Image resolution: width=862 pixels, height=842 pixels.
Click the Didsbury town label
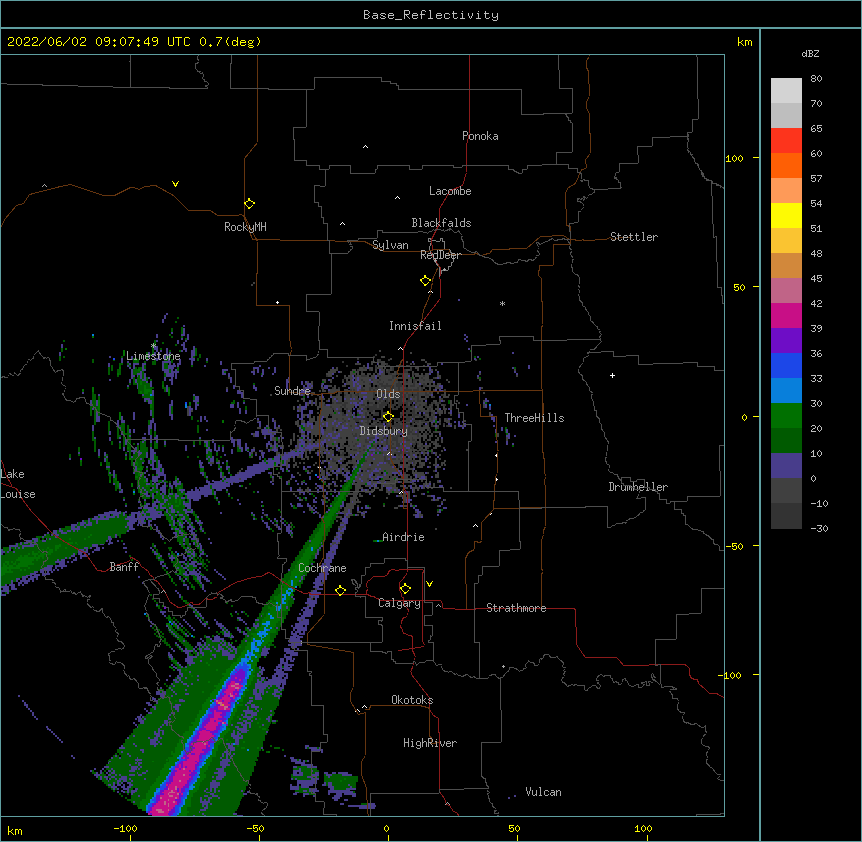[383, 431]
